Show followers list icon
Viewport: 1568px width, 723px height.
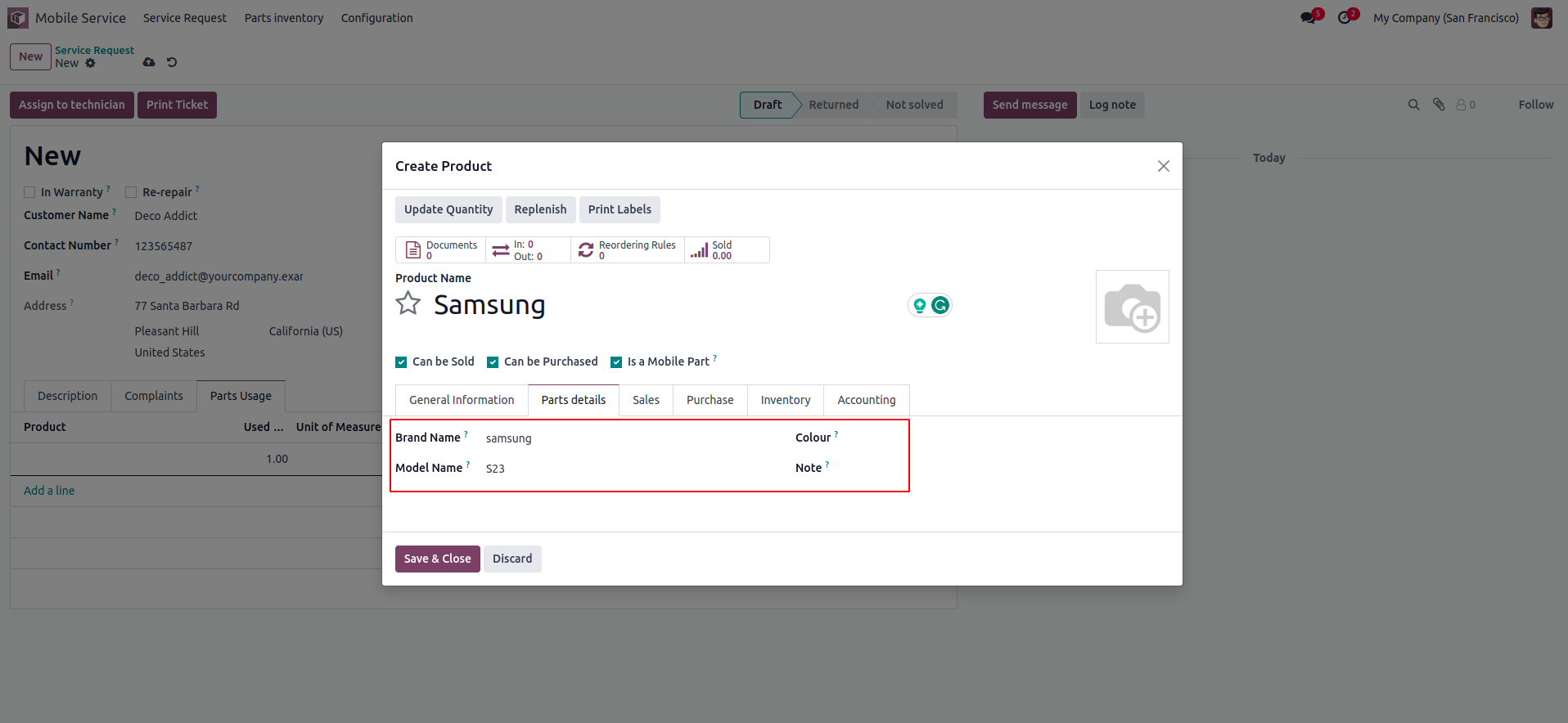1466,105
